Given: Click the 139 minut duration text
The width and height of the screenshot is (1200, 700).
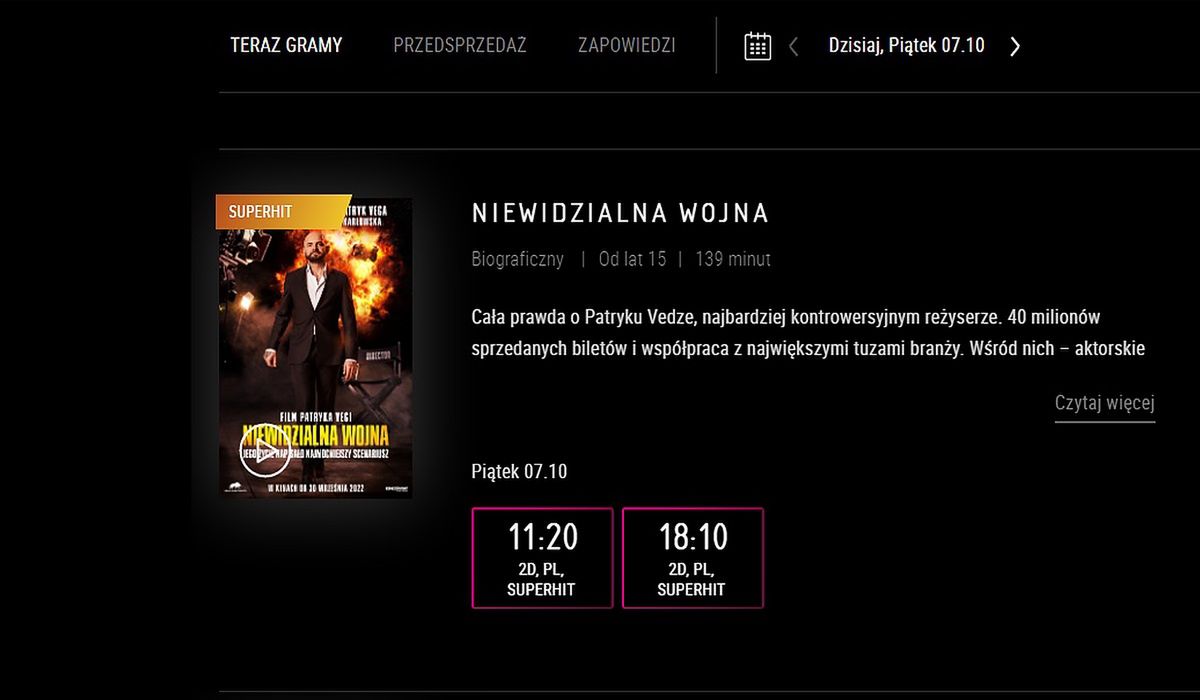Looking at the screenshot, I should [733, 260].
